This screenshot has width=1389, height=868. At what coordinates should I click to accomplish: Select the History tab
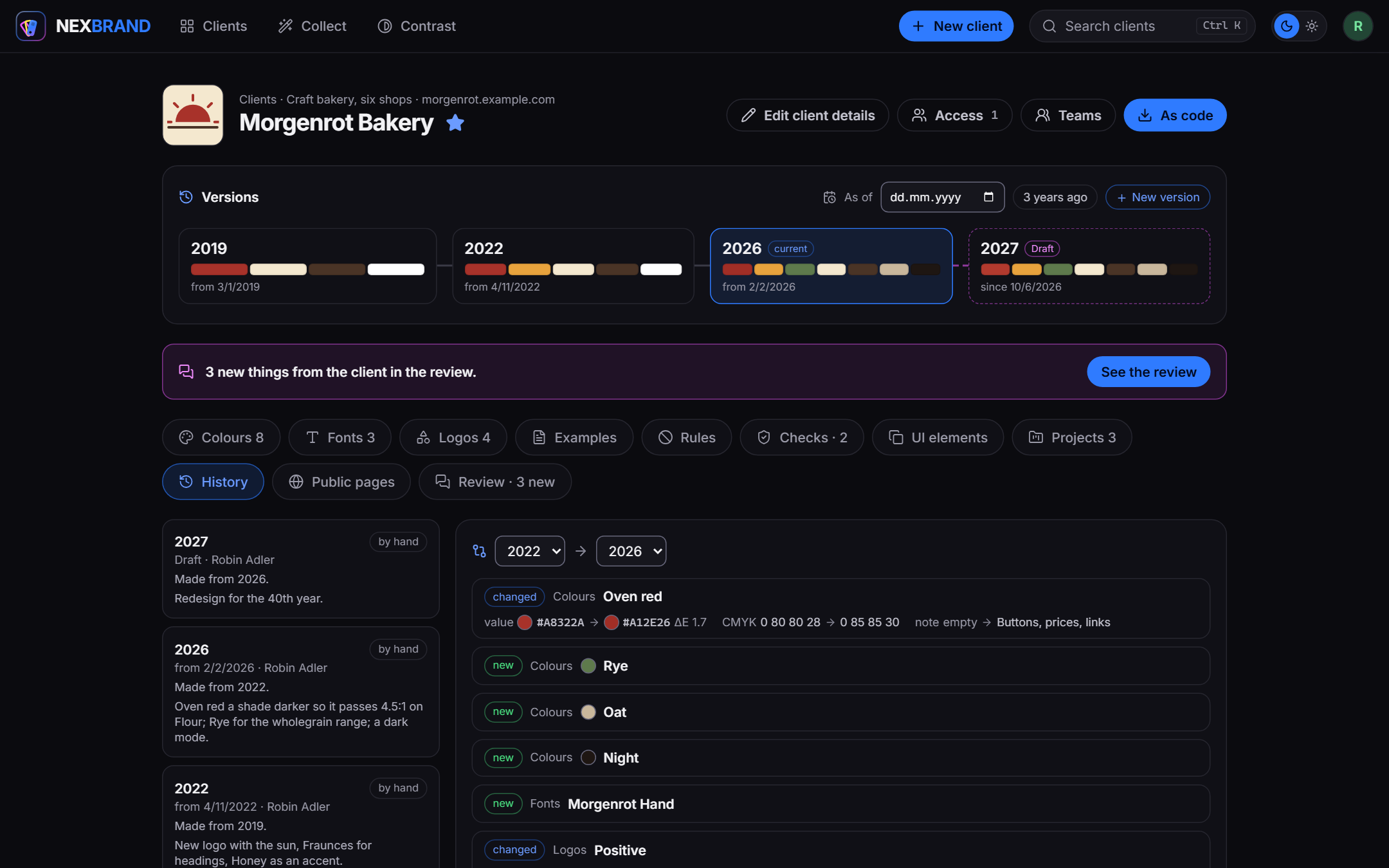pos(213,482)
